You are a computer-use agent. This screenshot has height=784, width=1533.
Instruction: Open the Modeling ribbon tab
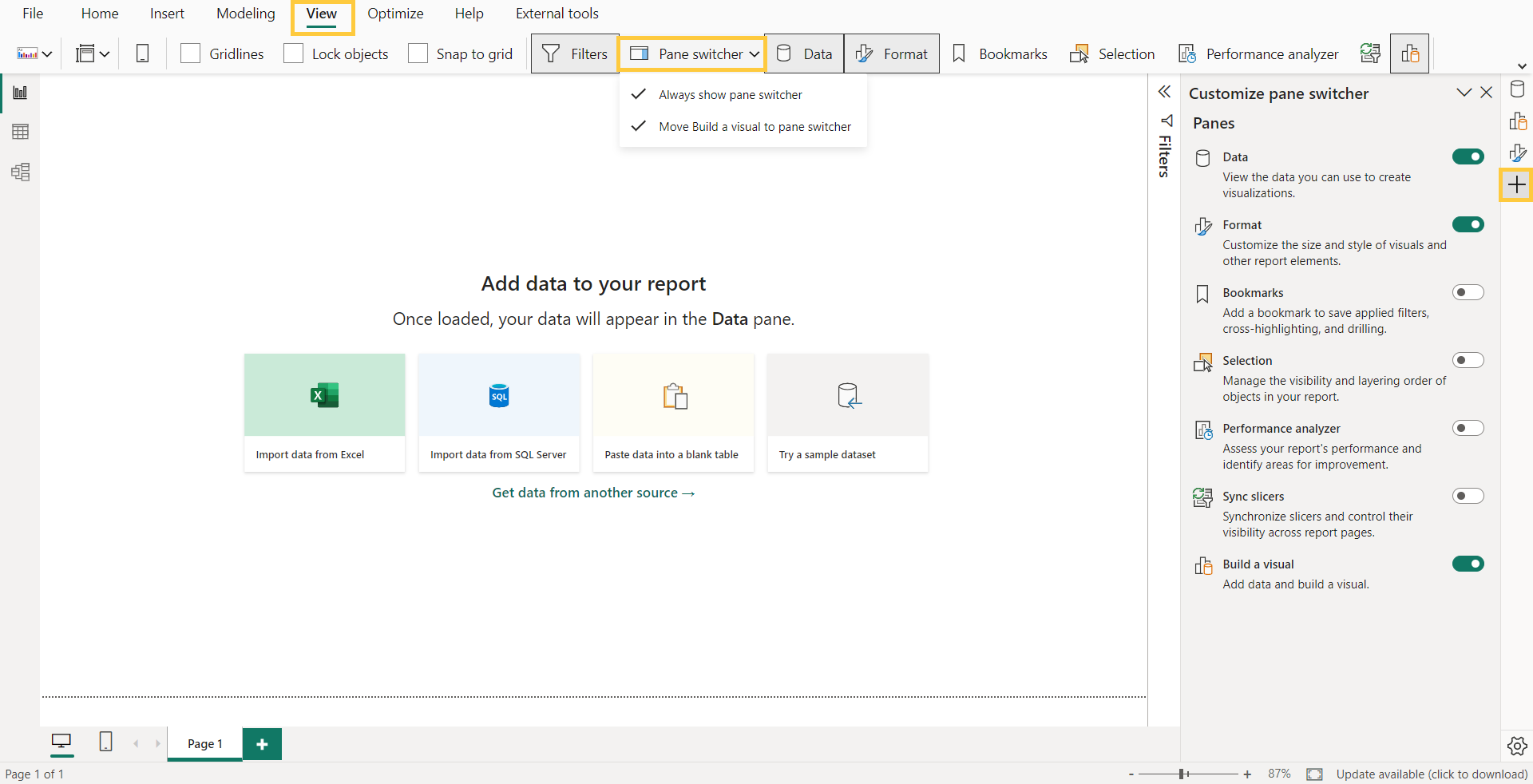coord(245,14)
